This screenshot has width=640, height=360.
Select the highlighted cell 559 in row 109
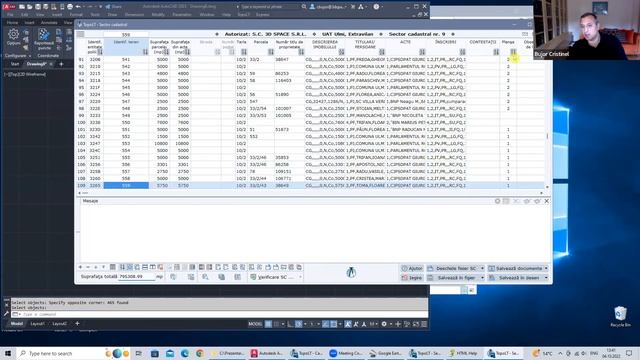coord(126,185)
